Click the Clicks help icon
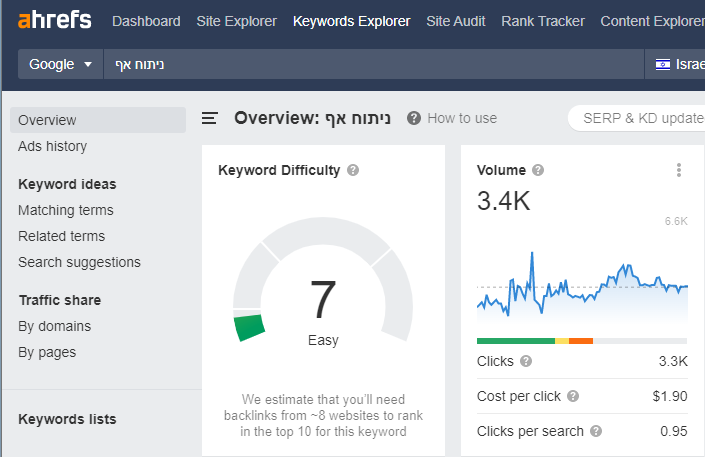Image resolution: width=705 pixels, height=457 pixels. coord(526,361)
